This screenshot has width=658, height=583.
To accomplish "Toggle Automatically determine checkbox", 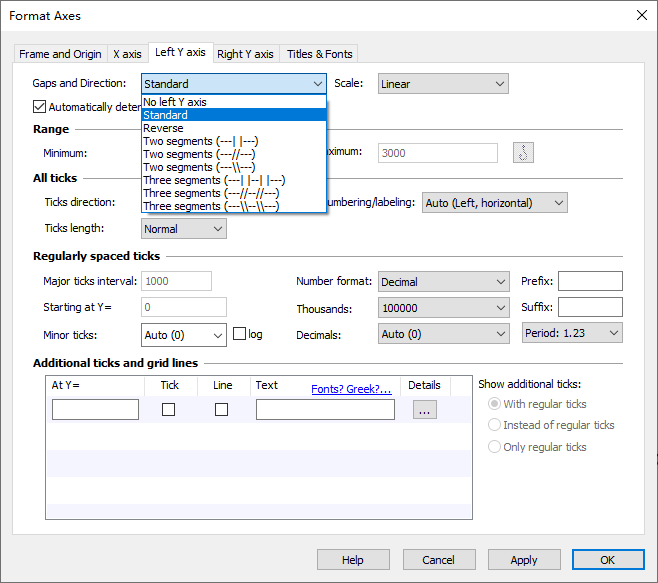I will (x=39, y=107).
